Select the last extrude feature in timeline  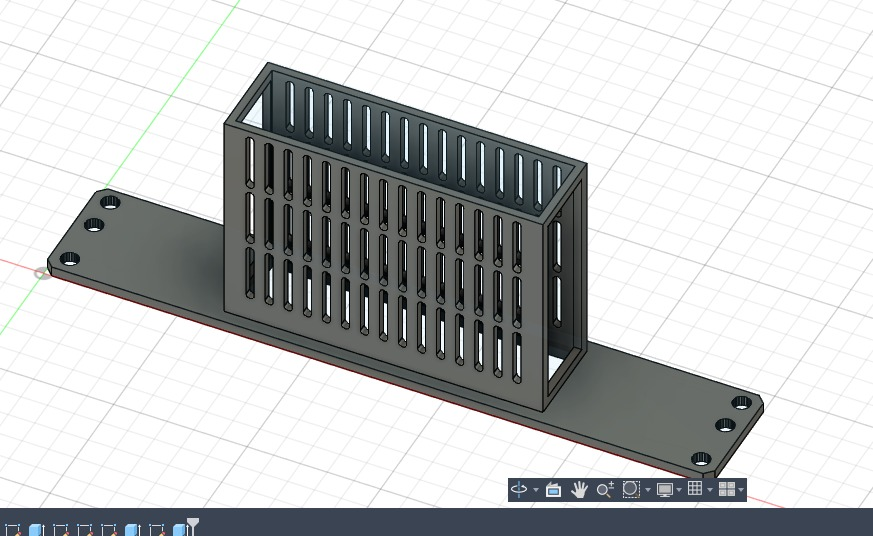tap(180, 529)
